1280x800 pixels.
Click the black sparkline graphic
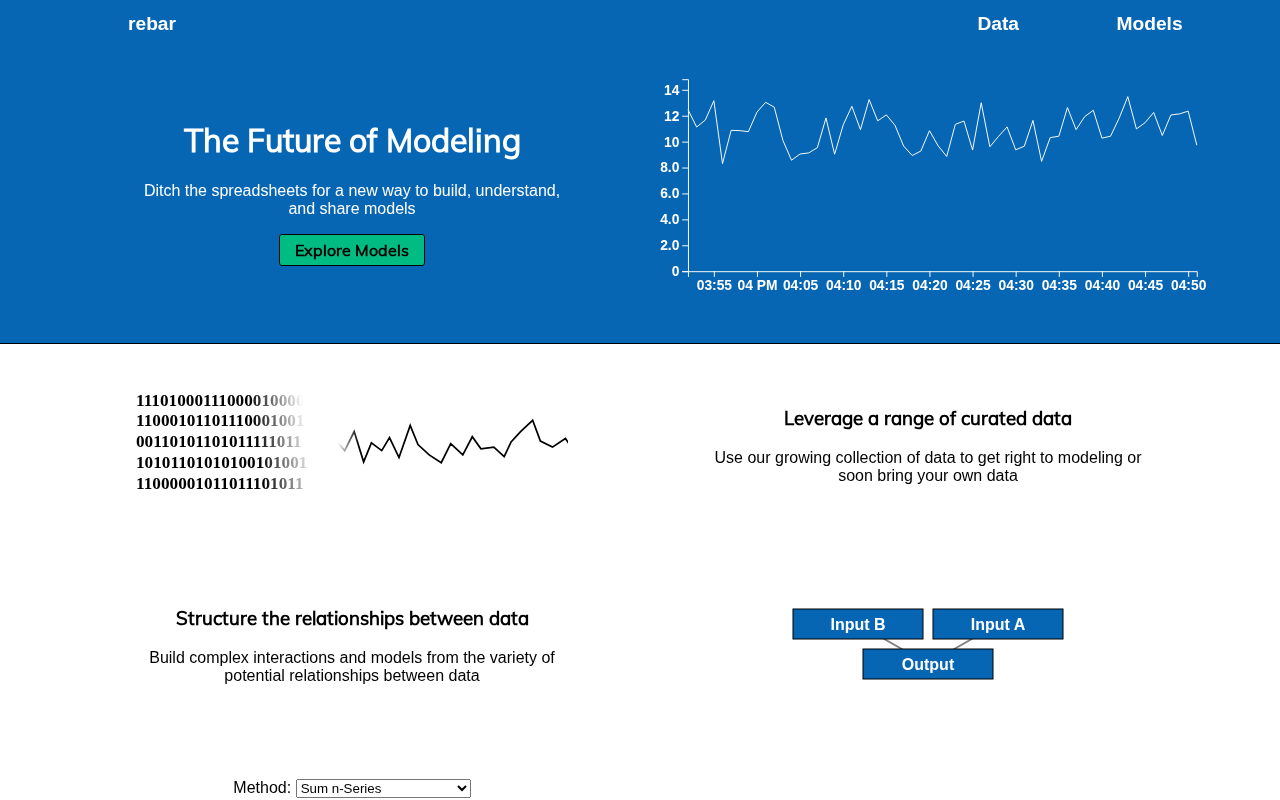(x=453, y=442)
